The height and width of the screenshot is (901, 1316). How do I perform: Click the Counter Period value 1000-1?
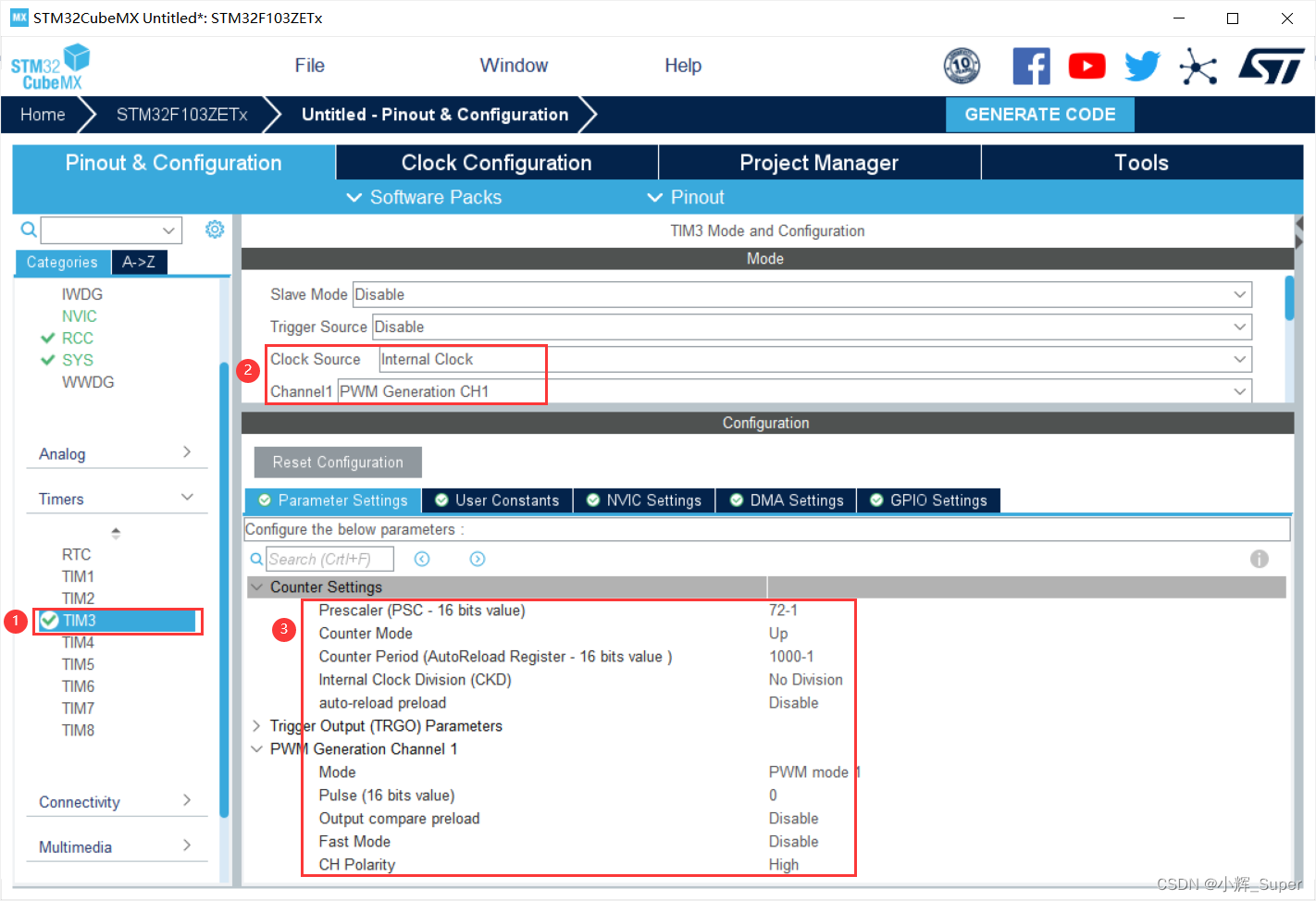coord(791,657)
